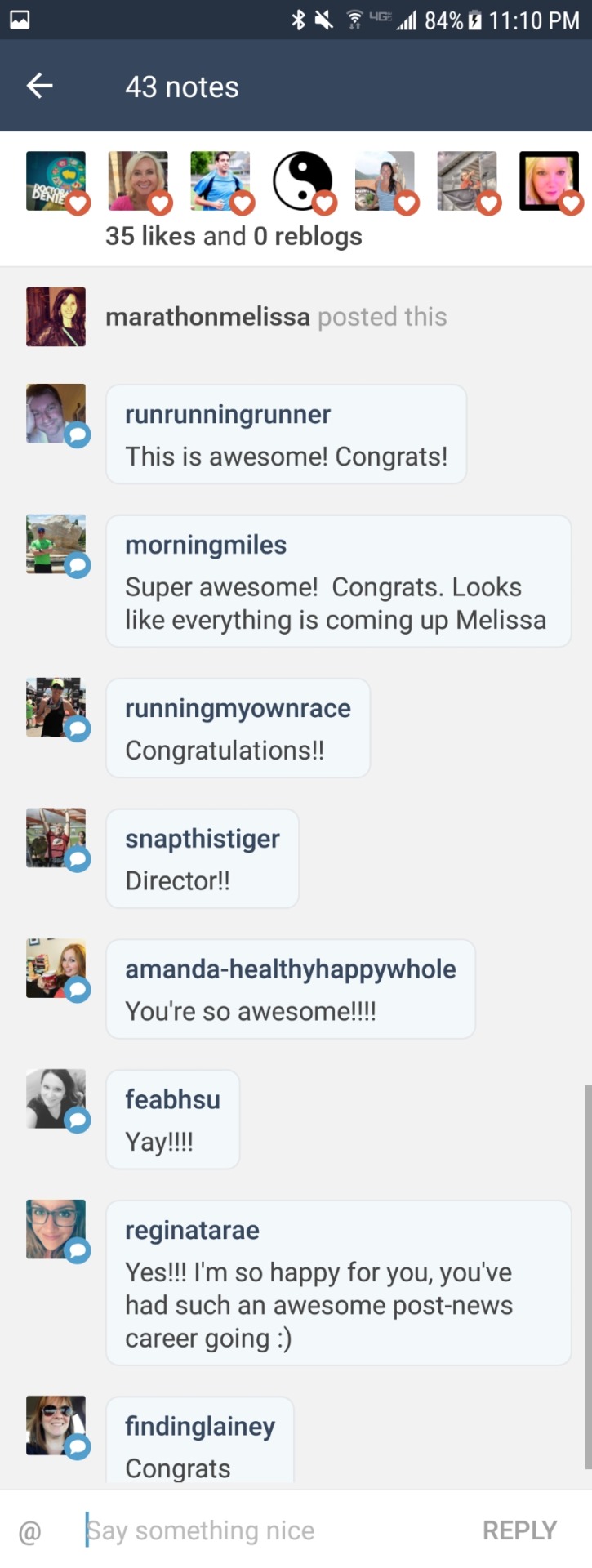Tap the @ mention icon
The image size is (592, 1568).
(29, 1531)
